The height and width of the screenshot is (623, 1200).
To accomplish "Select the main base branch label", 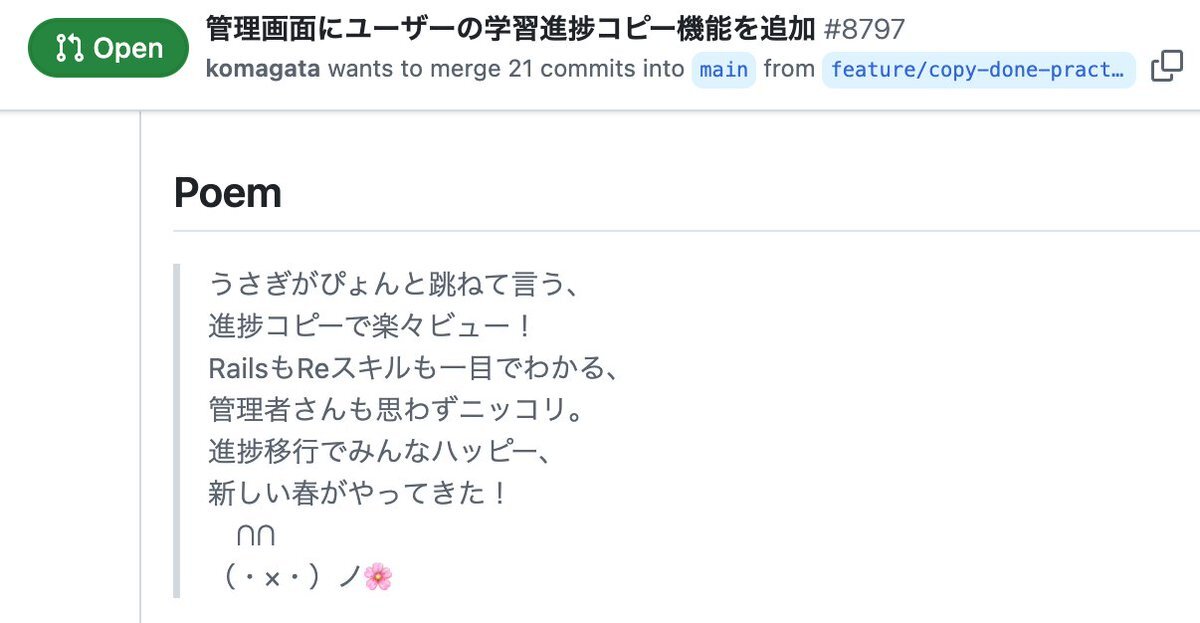I will [x=724, y=70].
